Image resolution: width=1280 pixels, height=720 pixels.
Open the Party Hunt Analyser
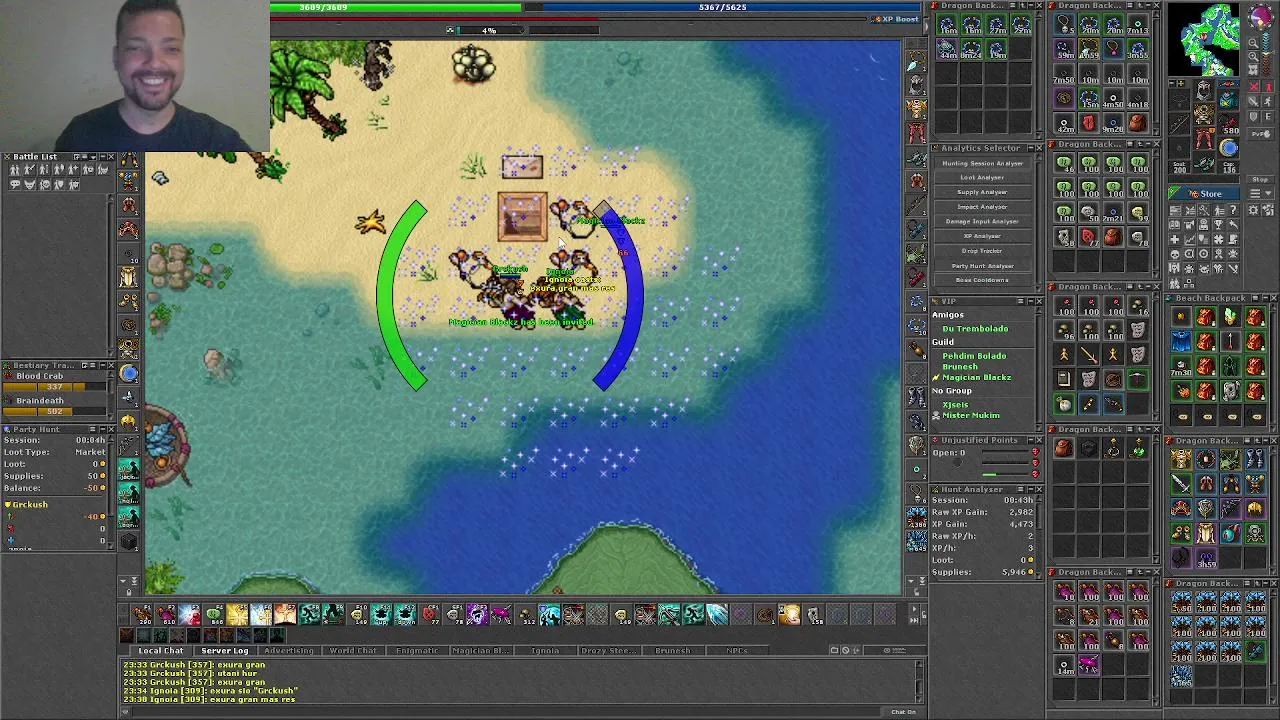pyautogui.click(x=983, y=266)
